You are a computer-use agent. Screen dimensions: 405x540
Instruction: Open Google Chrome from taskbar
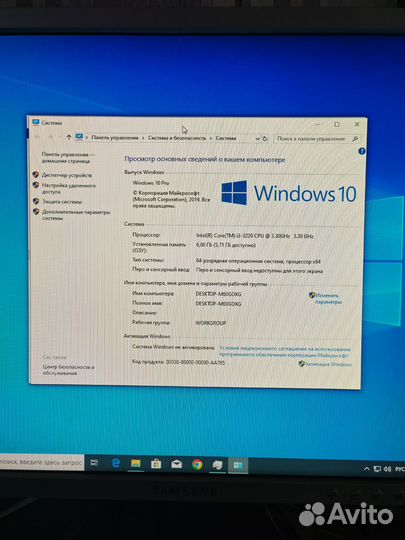pos(197,465)
